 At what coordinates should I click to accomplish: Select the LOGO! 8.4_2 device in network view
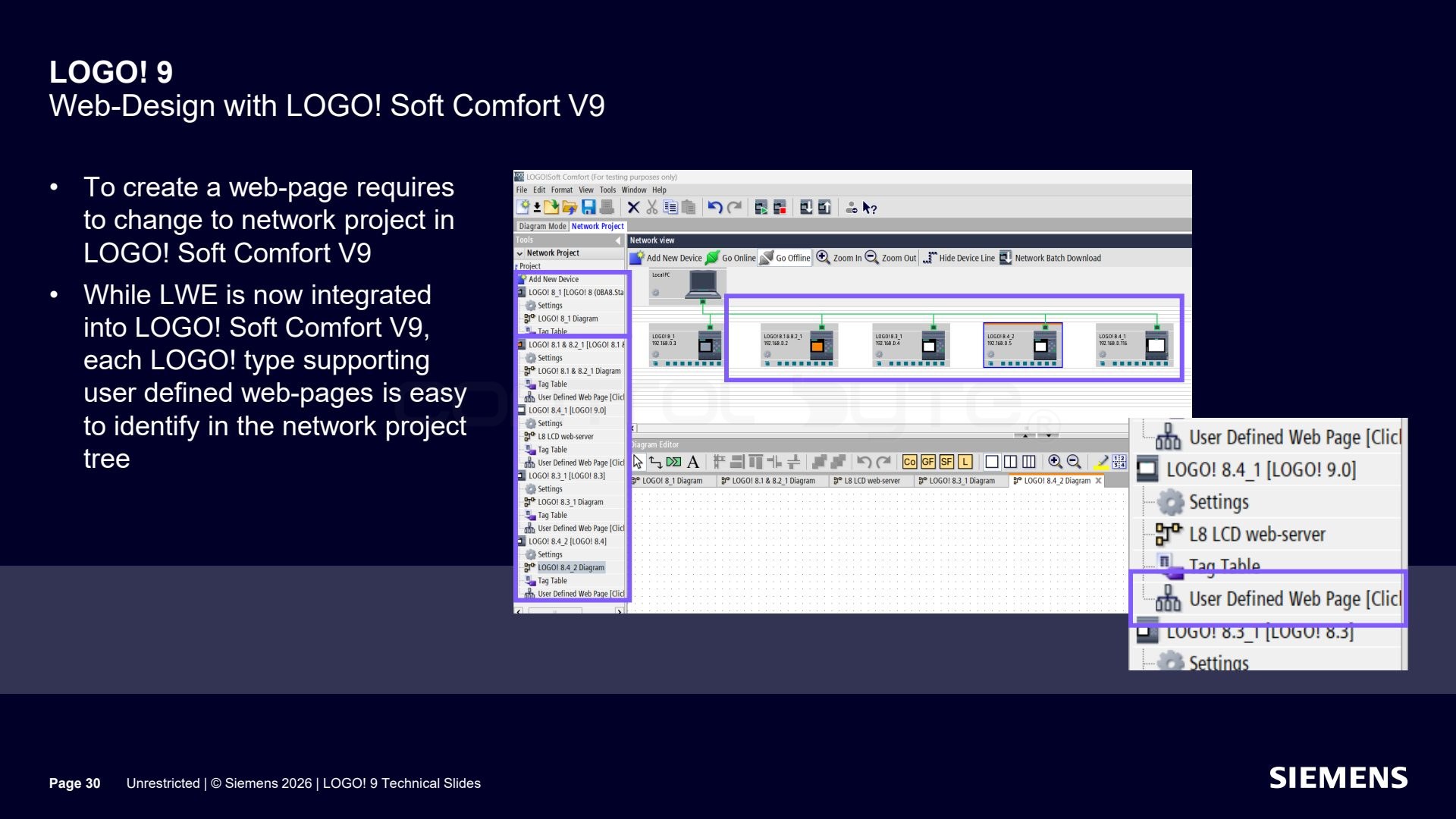pos(1022,345)
